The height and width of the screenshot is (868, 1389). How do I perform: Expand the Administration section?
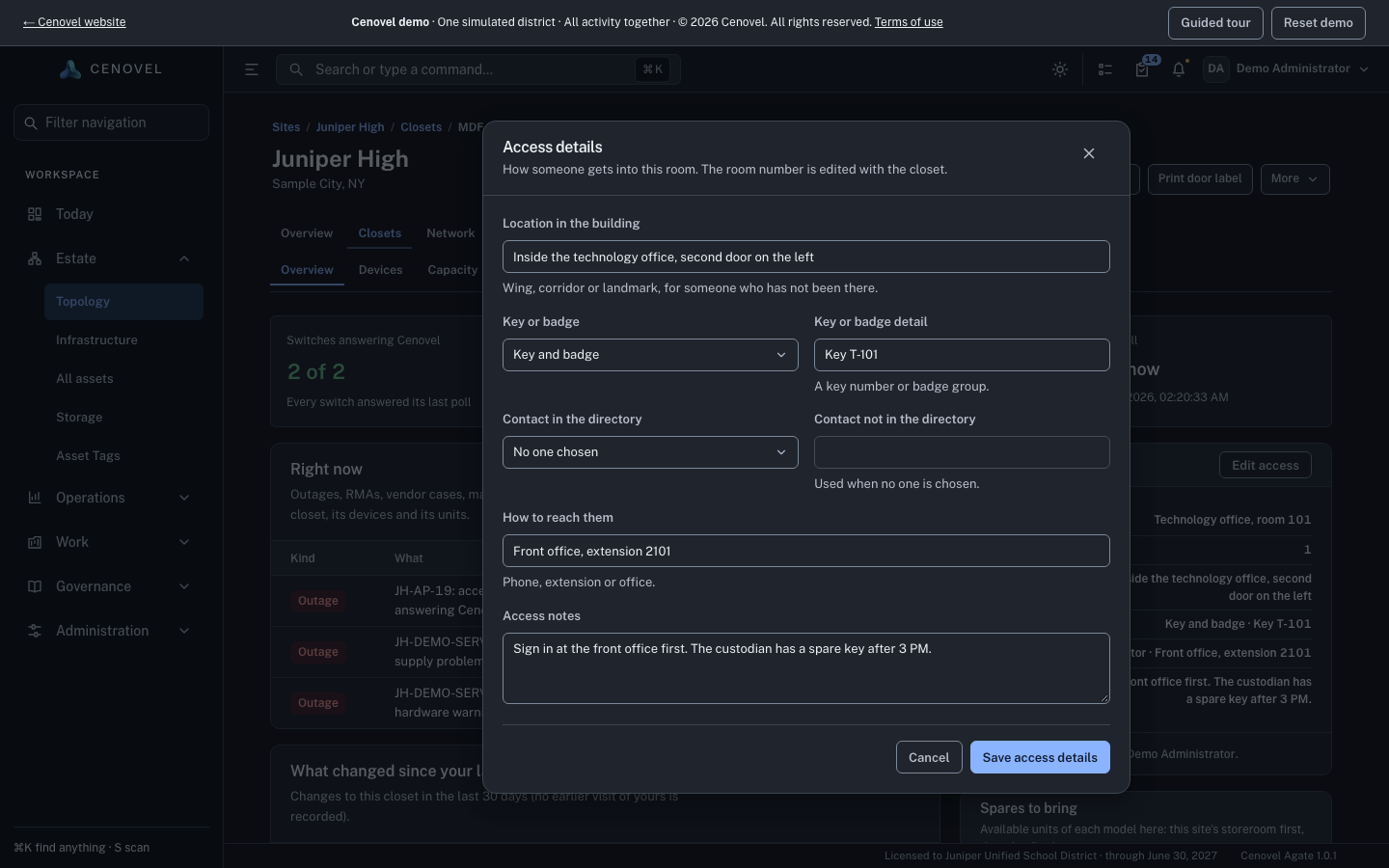[x=111, y=631]
